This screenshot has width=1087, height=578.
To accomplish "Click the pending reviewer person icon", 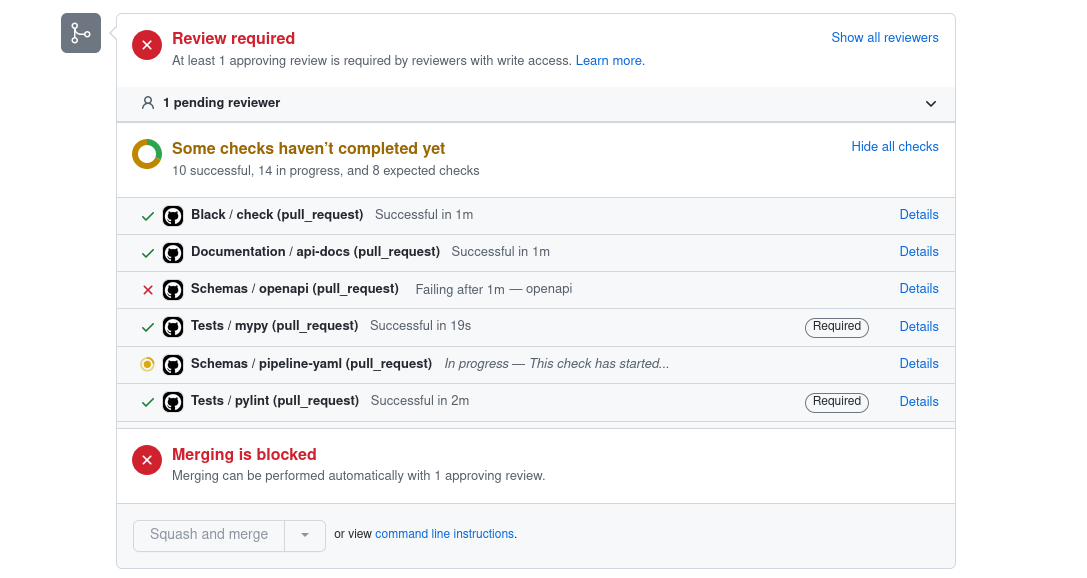I will [149, 103].
